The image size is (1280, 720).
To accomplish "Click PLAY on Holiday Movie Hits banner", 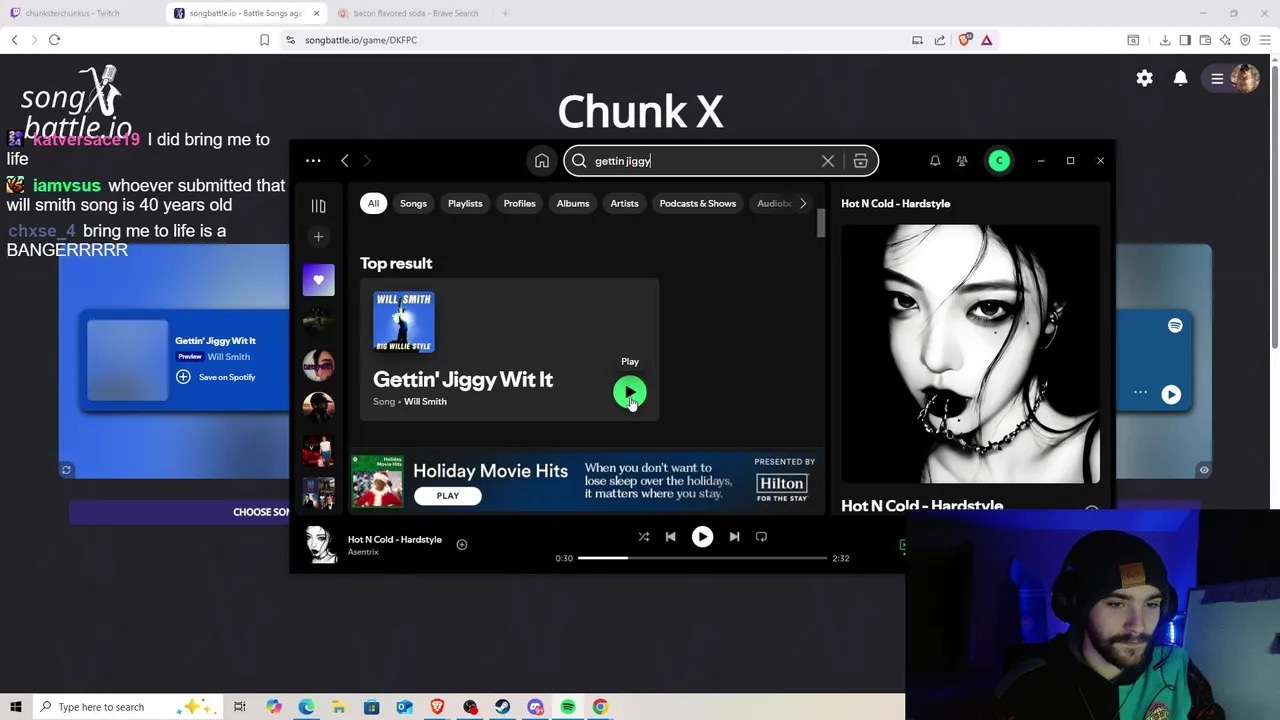I will [x=448, y=496].
